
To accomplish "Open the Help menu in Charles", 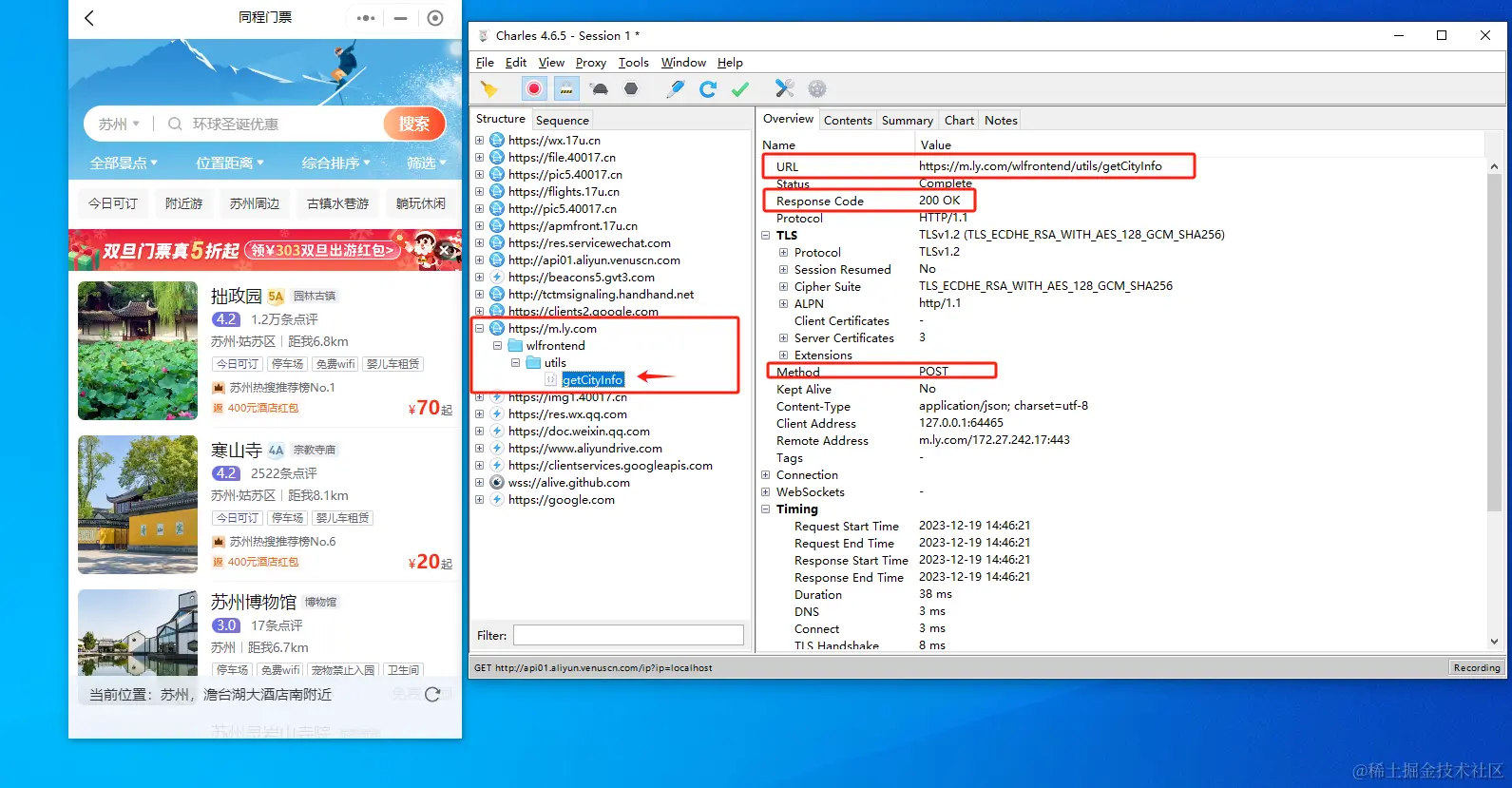I will [x=730, y=63].
